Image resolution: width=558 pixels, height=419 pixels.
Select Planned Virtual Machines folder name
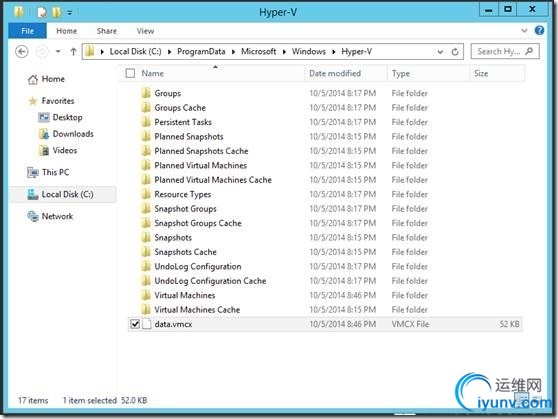pyautogui.click(x=200, y=166)
